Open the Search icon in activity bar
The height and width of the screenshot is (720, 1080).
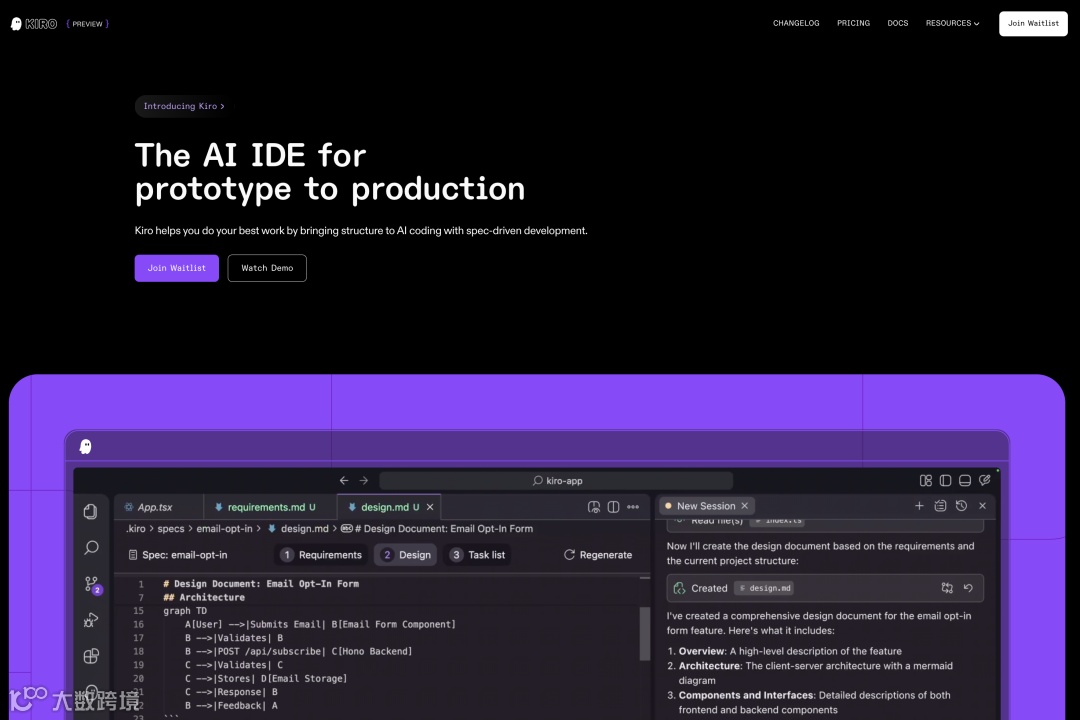pos(91,548)
